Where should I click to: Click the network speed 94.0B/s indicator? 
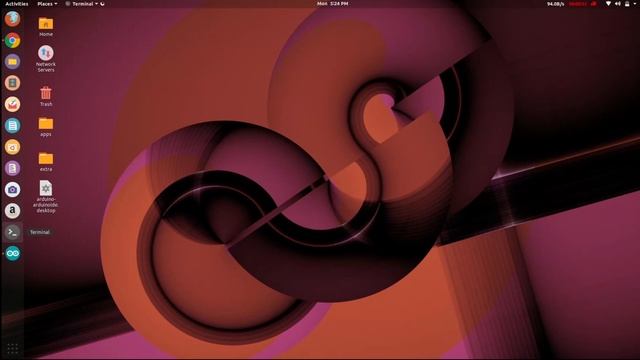click(556, 4)
